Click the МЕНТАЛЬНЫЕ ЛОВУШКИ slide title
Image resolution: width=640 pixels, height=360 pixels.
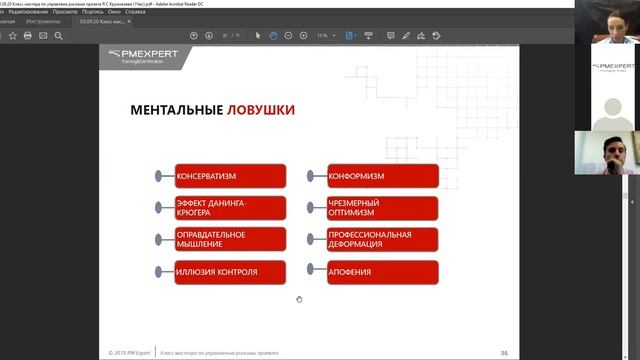212,110
